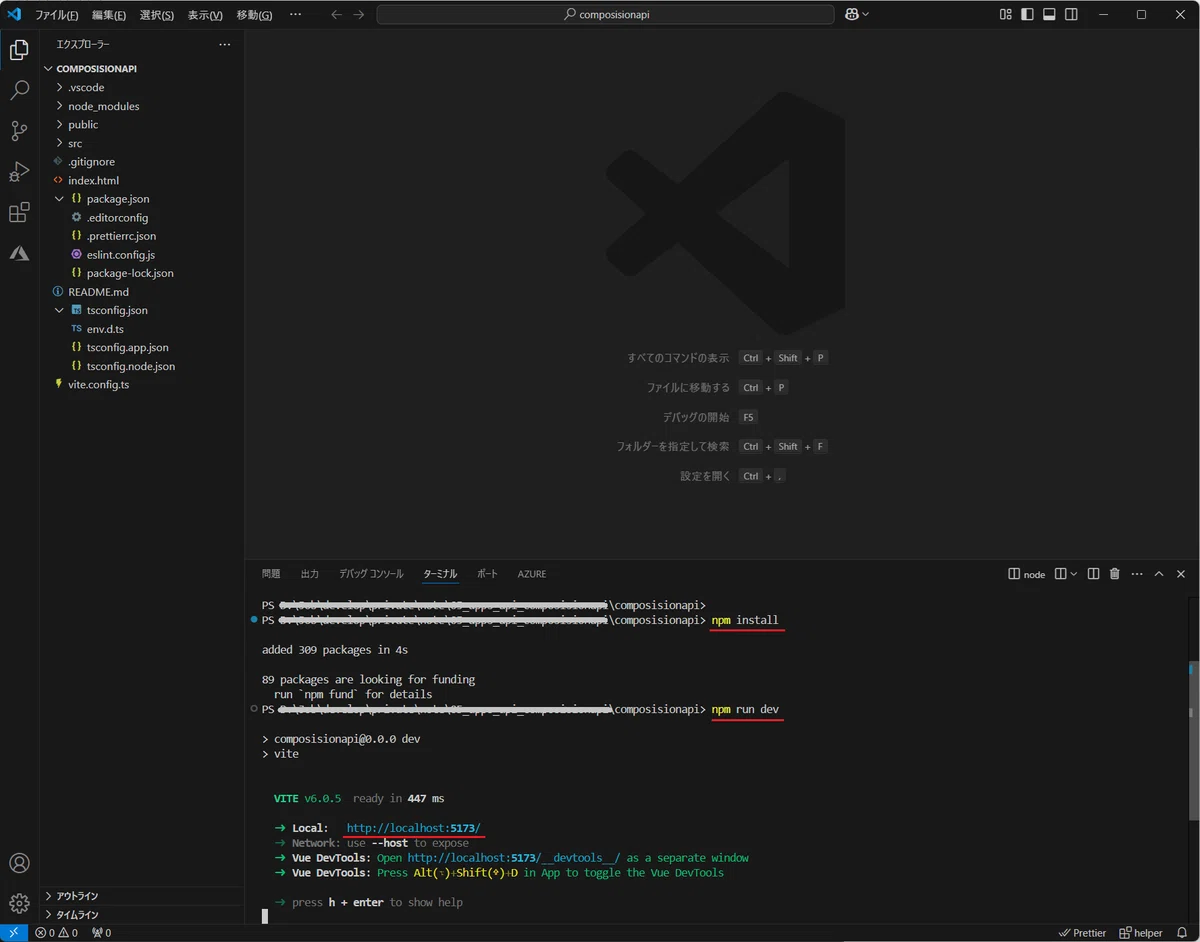1200x942 pixels.
Task: Open the Manage gear icon
Action: click(19, 903)
